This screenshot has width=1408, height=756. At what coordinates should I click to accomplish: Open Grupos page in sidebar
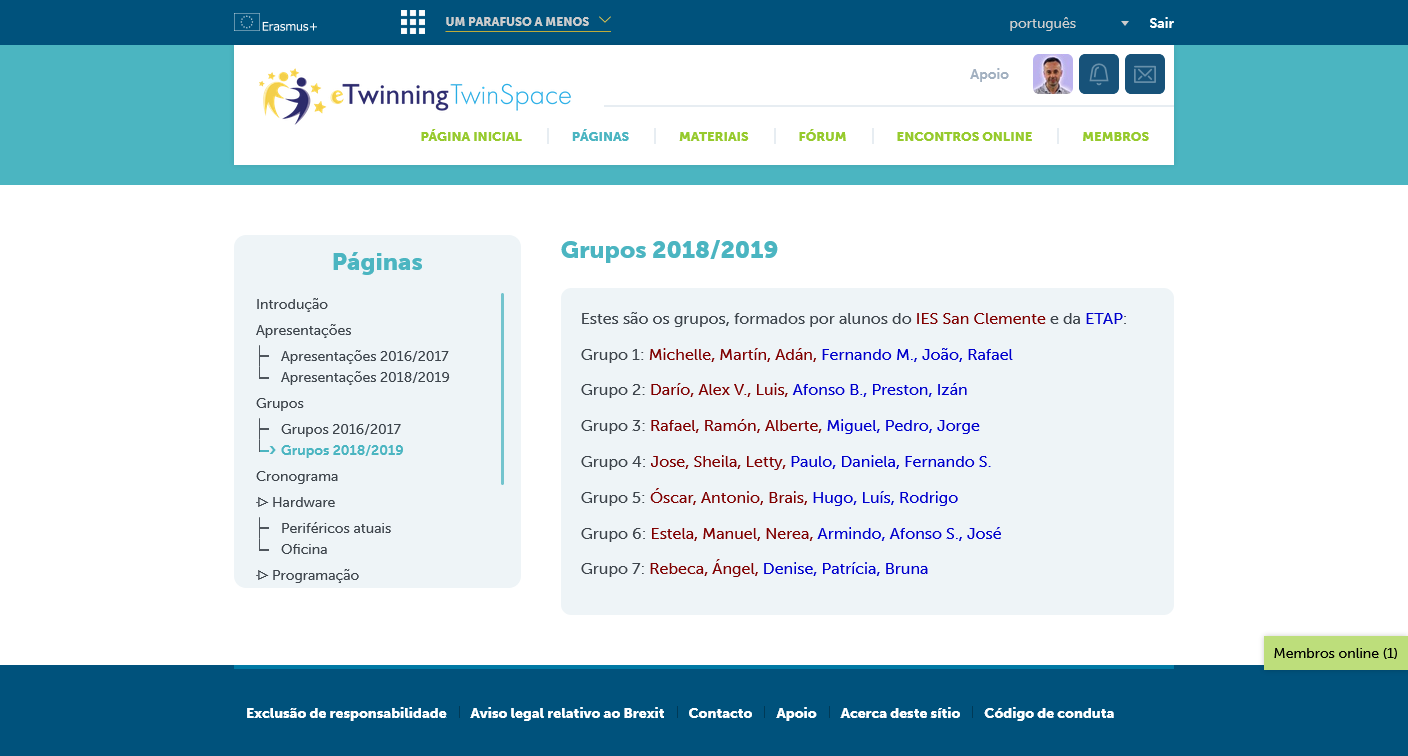[x=280, y=403]
